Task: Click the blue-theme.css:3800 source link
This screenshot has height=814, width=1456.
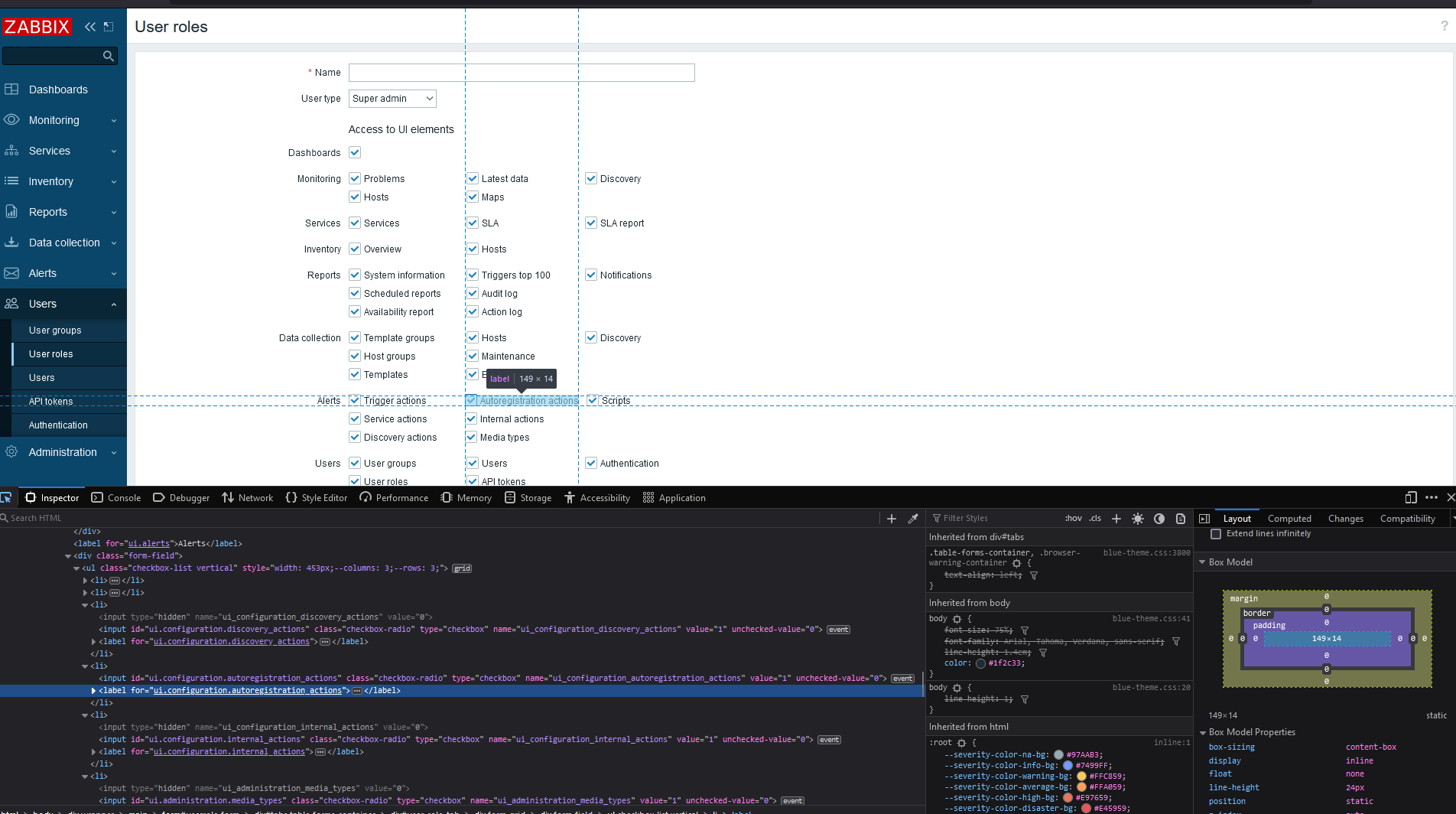Action: [1146, 552]
